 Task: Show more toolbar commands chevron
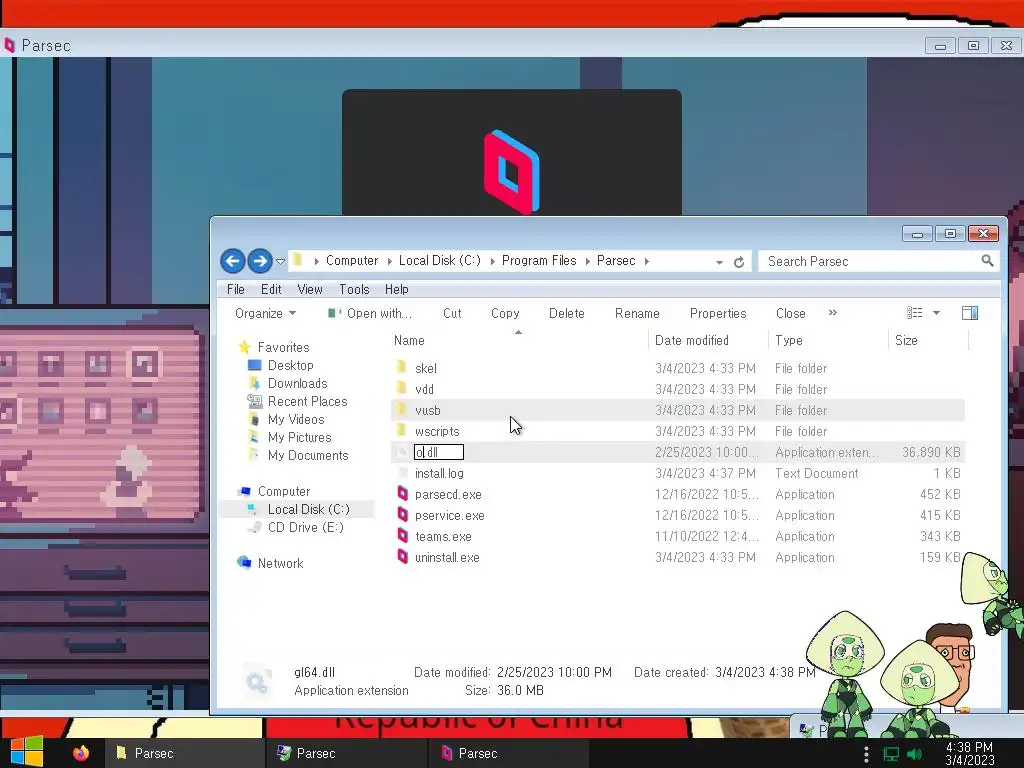(833, 313)
